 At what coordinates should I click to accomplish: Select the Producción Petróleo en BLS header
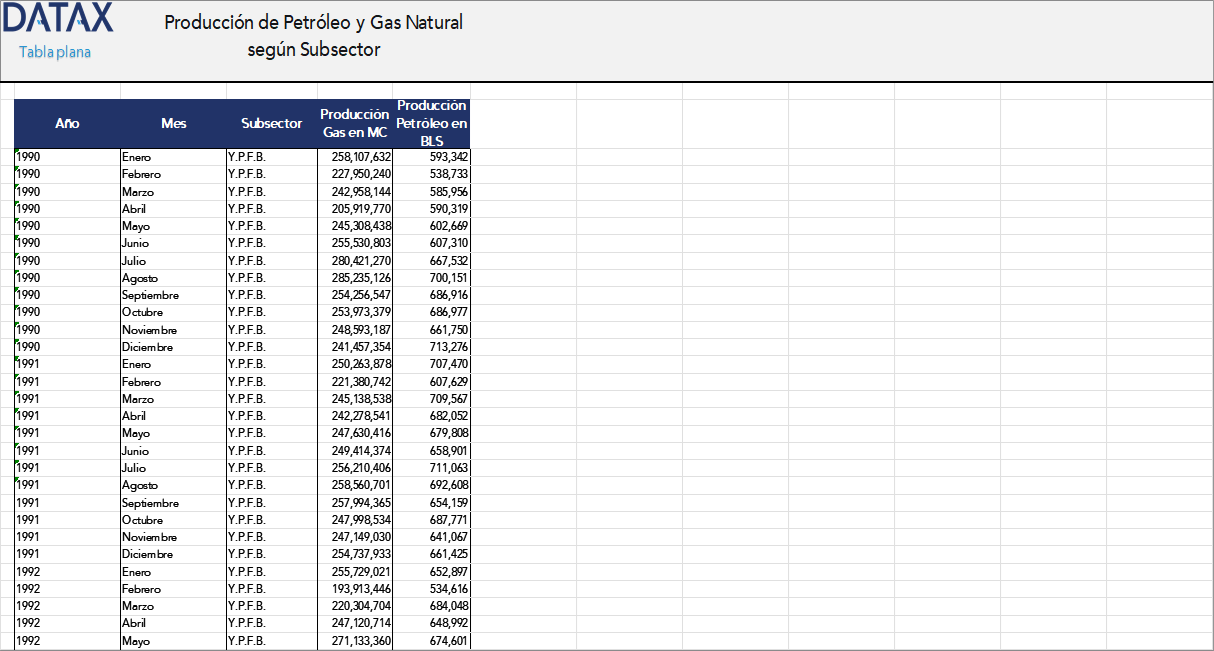[x=432, y=121]
